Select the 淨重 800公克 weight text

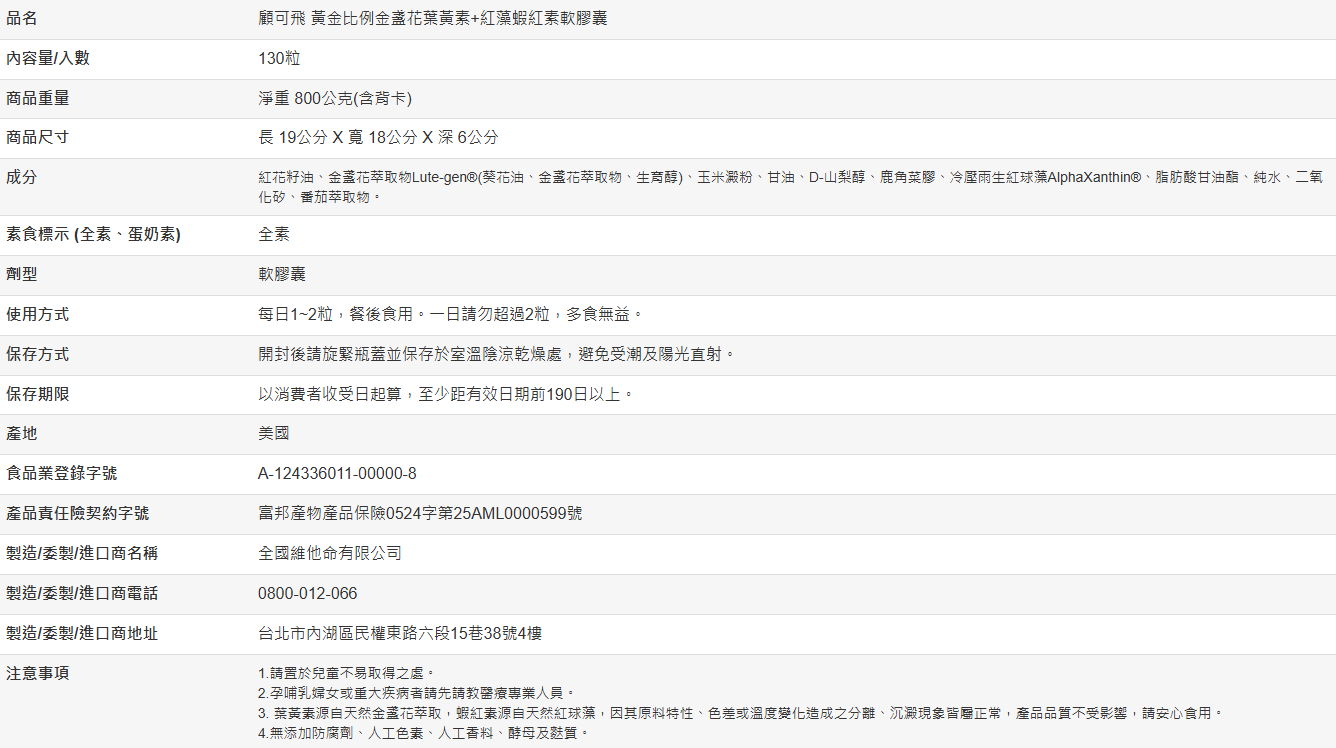coord(335,98)
